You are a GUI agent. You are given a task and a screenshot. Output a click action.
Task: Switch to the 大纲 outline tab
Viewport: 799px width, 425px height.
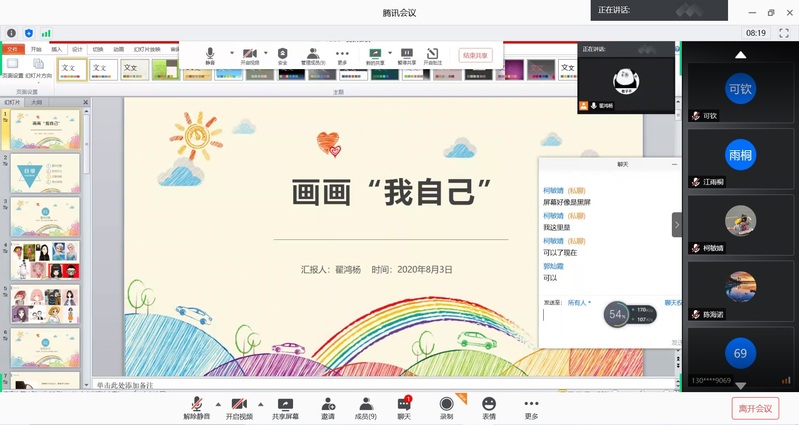pos(36,102)
